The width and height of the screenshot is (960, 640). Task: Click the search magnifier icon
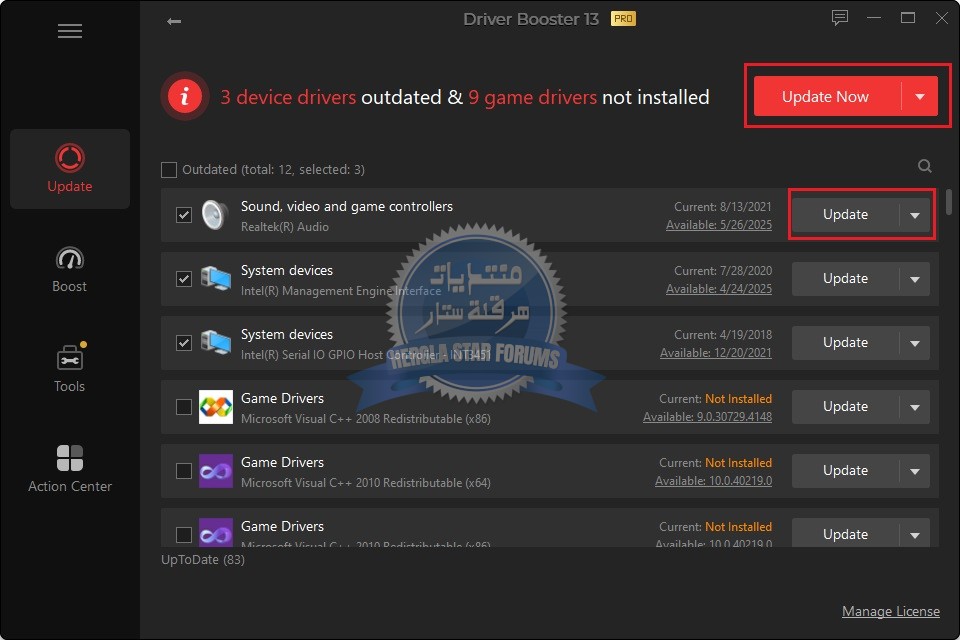click(x=925, y=167)
